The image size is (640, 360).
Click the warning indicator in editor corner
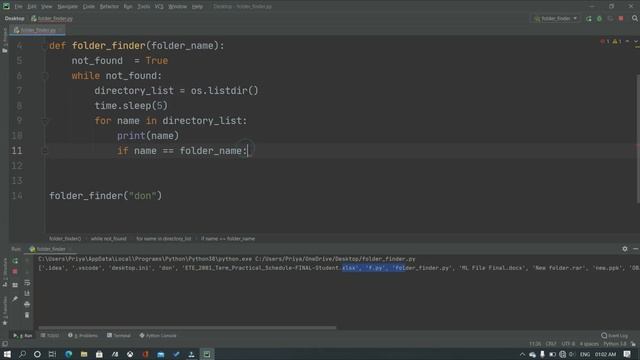pos(617,41)
